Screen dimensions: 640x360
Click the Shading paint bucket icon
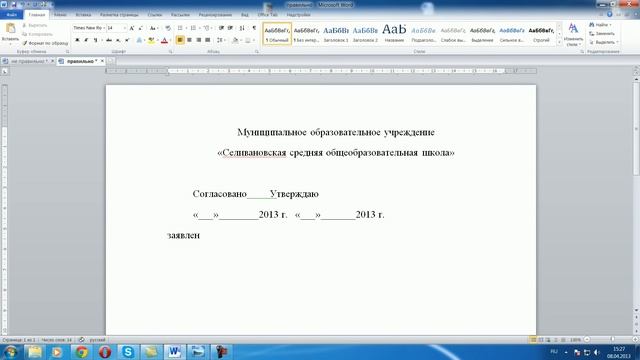pyautogui.click(x=236, y=40)
